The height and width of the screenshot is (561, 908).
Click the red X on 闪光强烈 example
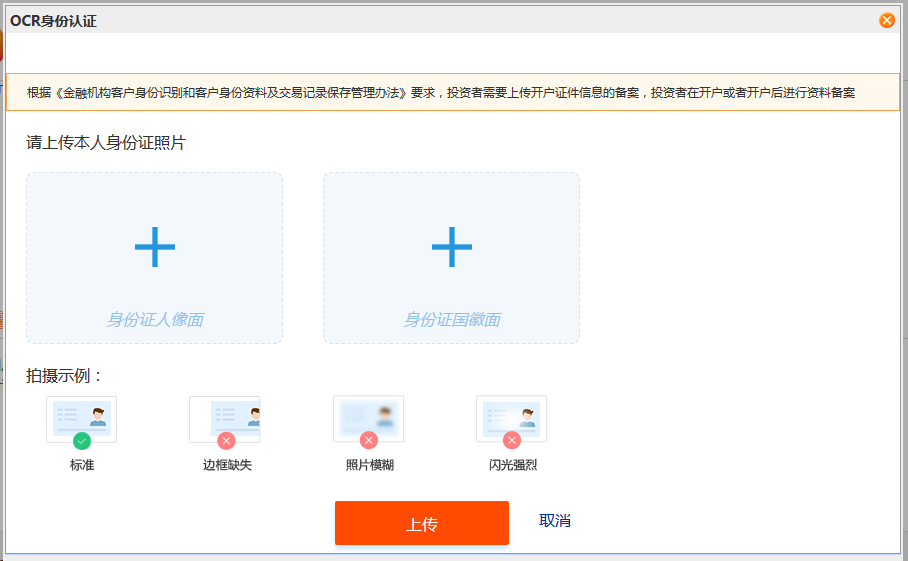tap(512, 440)
